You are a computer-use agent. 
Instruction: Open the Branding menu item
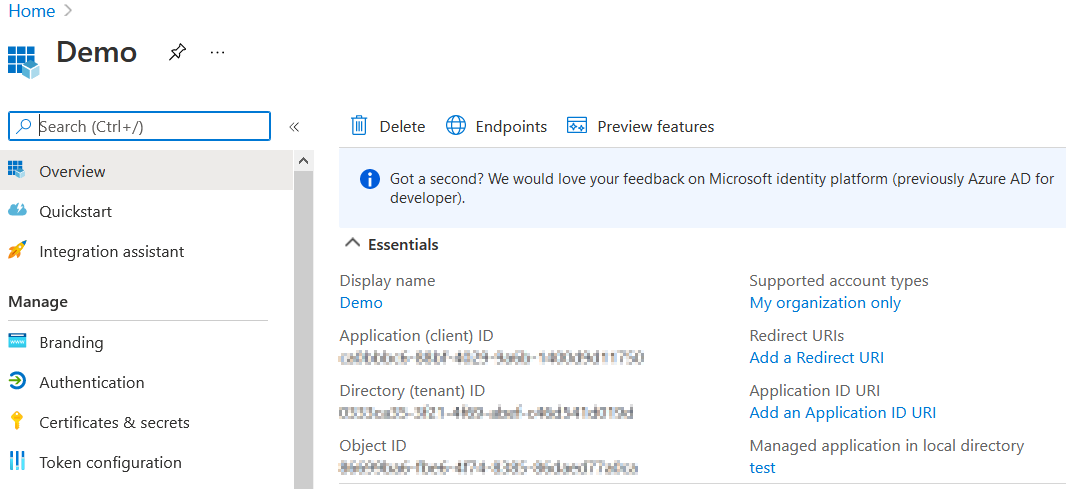point(71,342)
